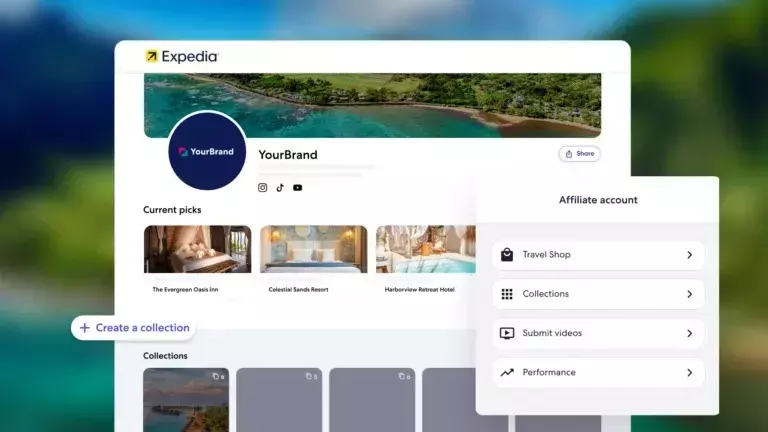Click the Collections grid icon
This screenshot has height=432, width=768.
507,294
